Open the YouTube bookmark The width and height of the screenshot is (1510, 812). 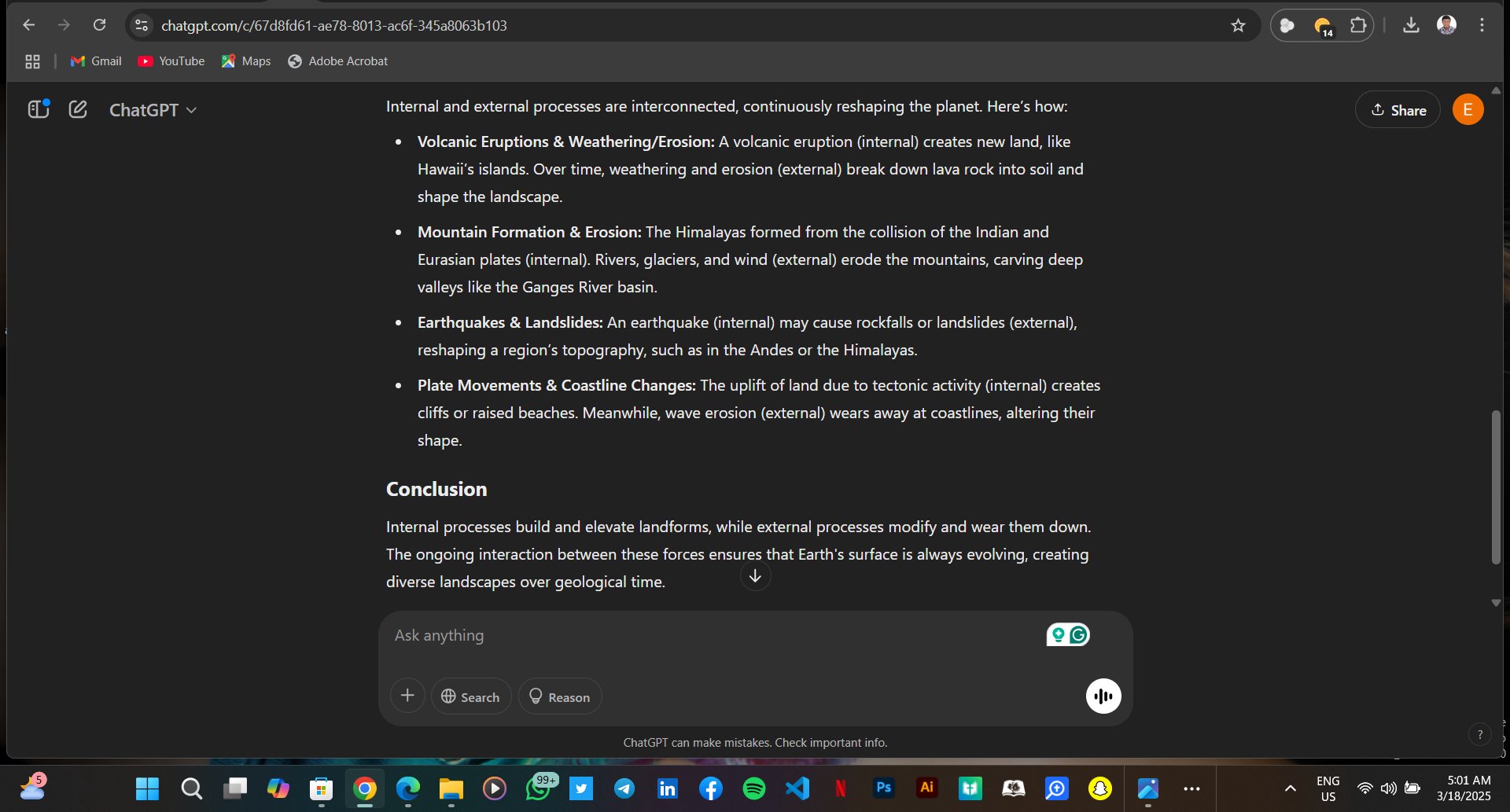pos(171,61)
